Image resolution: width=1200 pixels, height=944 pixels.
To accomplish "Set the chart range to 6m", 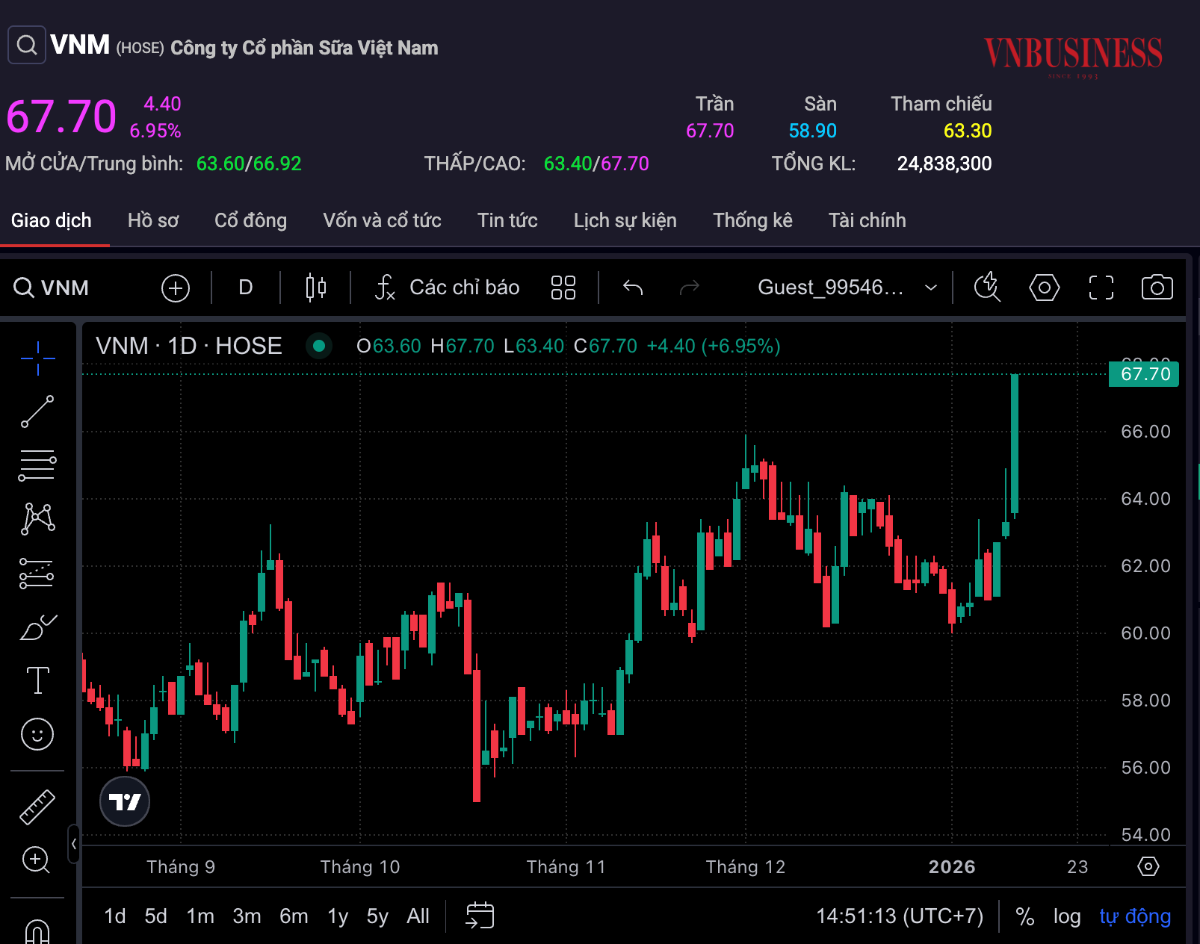I will tap(293, 916).
